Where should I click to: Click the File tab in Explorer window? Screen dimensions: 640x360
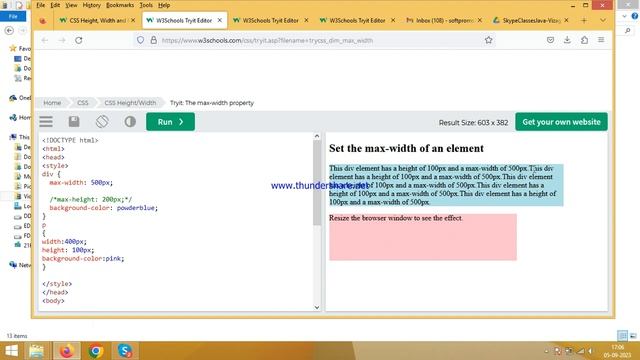13,16
